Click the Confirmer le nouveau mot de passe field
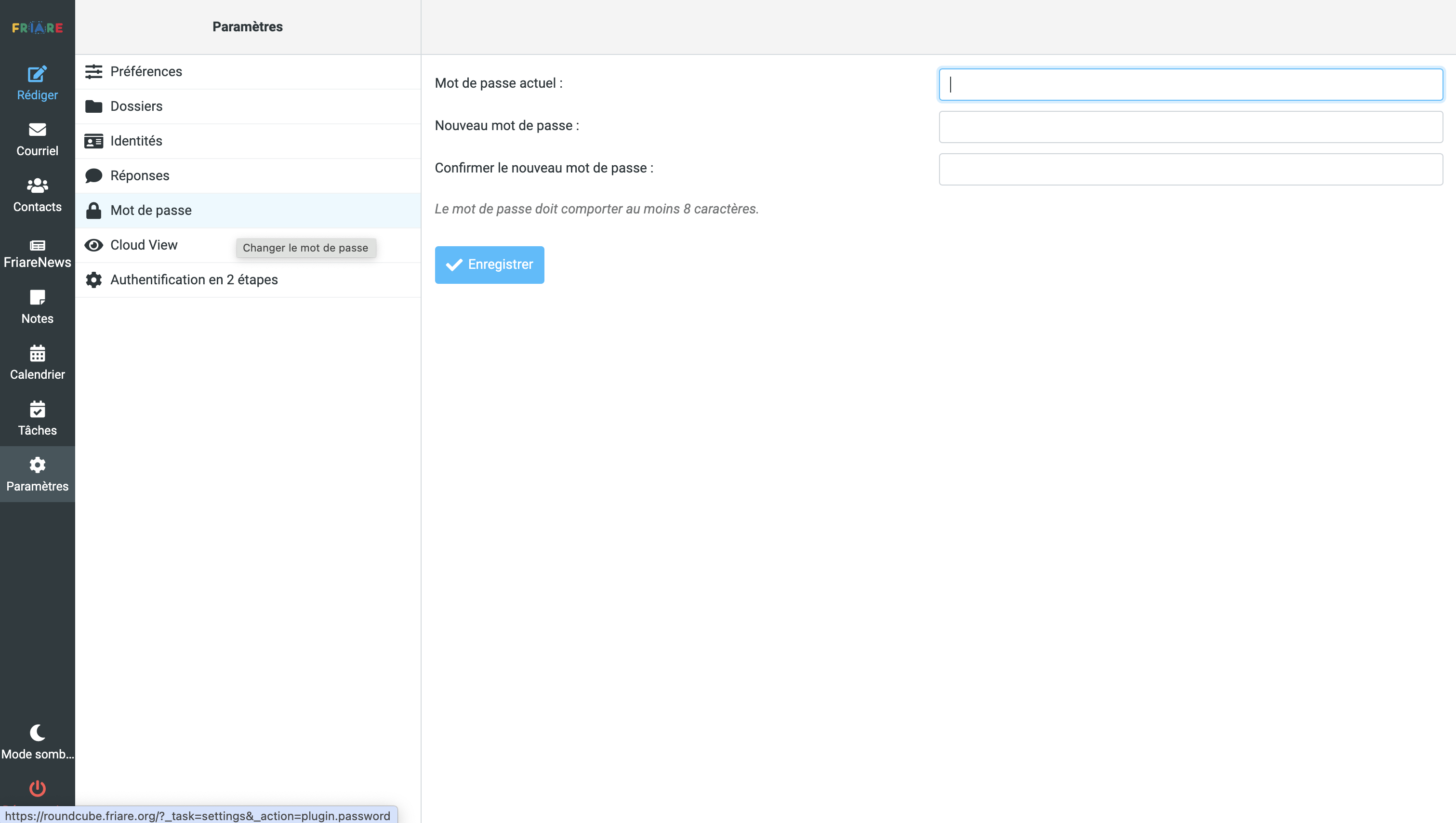 click(x=1191, y=169)
